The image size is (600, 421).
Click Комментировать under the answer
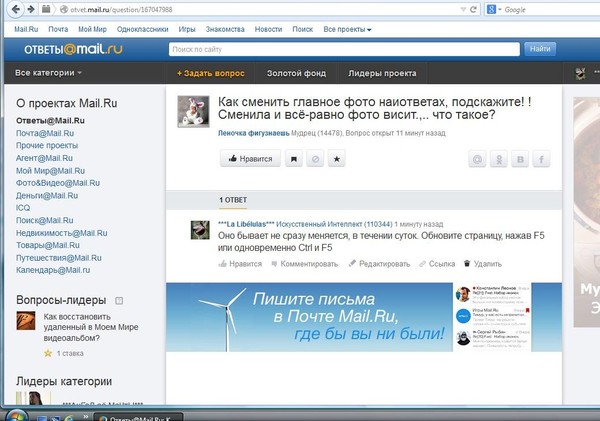[x=305, y=264]
